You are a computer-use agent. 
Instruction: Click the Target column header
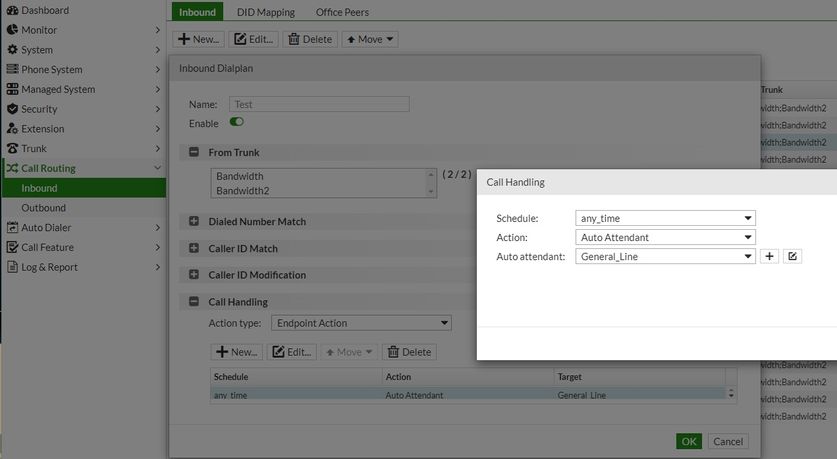coord(639,377)
